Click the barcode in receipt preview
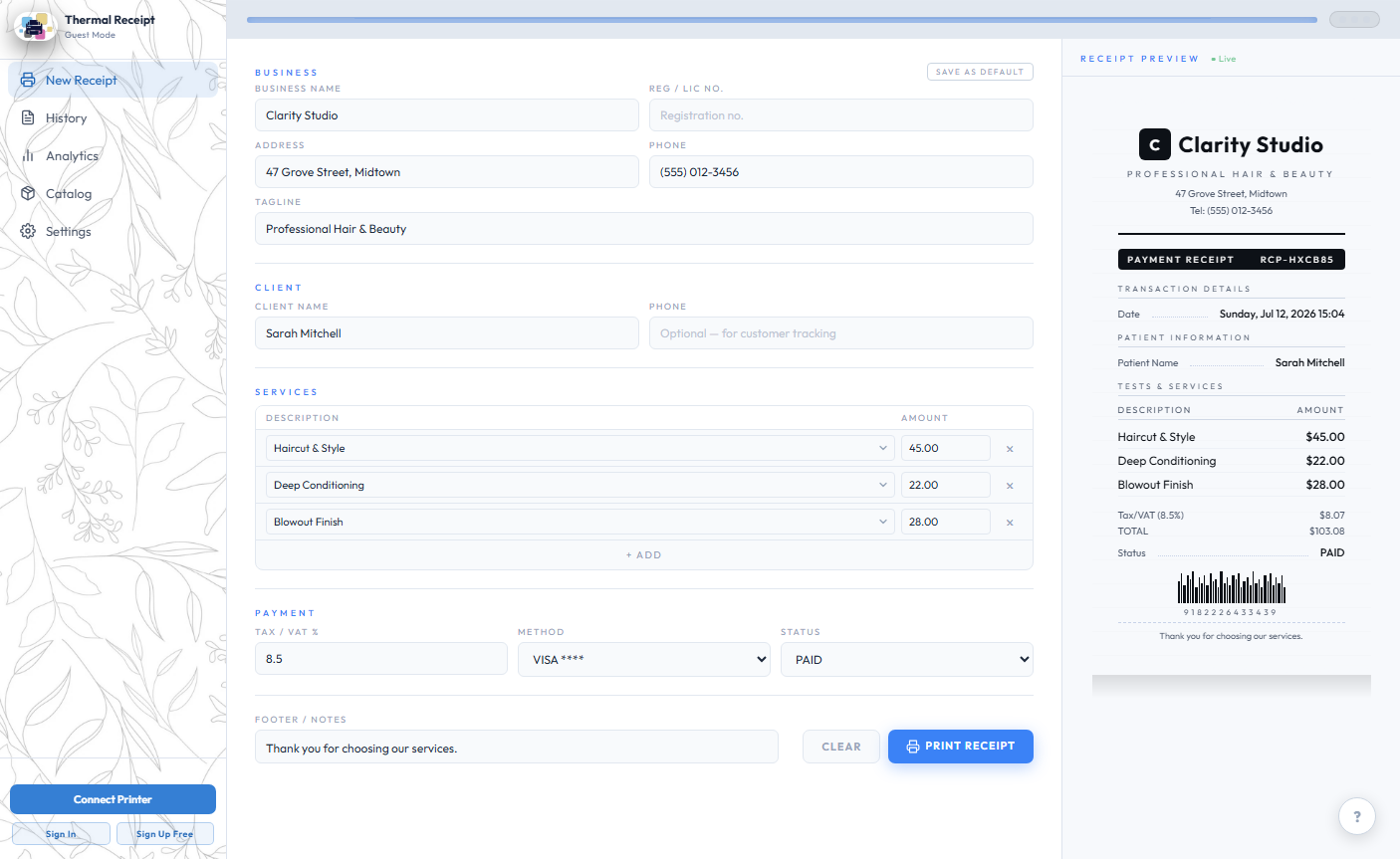Viewport: 1400px width, 859px height. (x=1231, y=588)
